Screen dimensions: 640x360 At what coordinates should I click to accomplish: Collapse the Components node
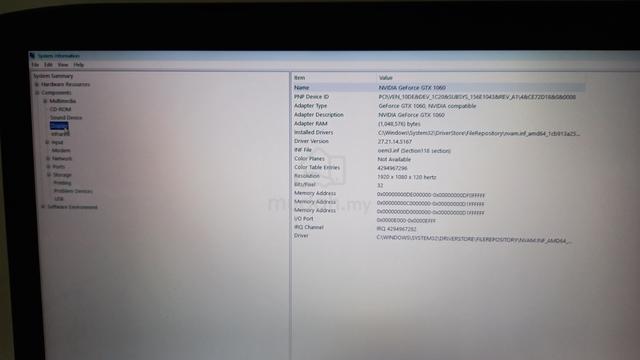pos(37,93)
